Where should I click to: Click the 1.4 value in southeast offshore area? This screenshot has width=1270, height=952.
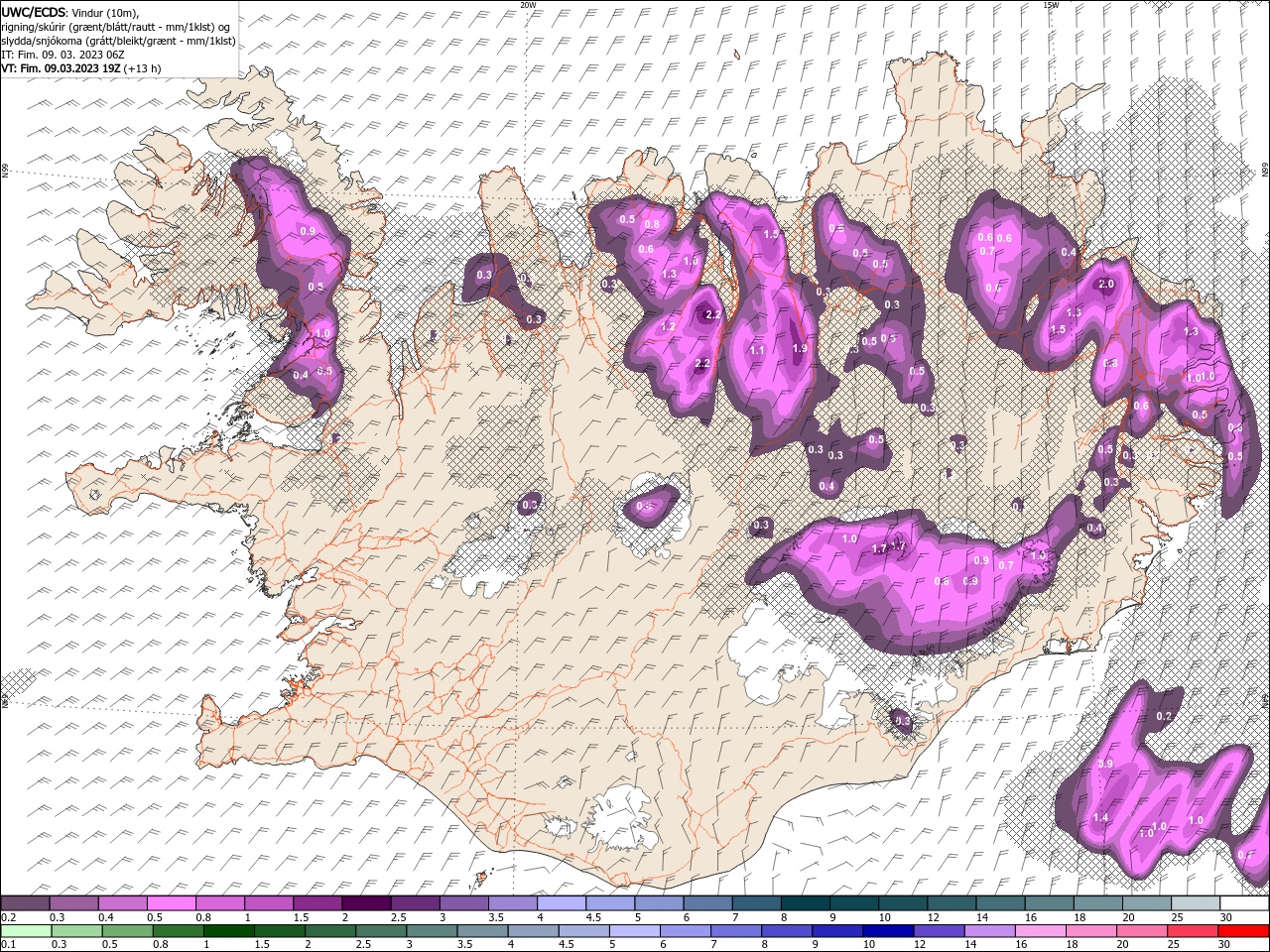tap(1099, 818)
